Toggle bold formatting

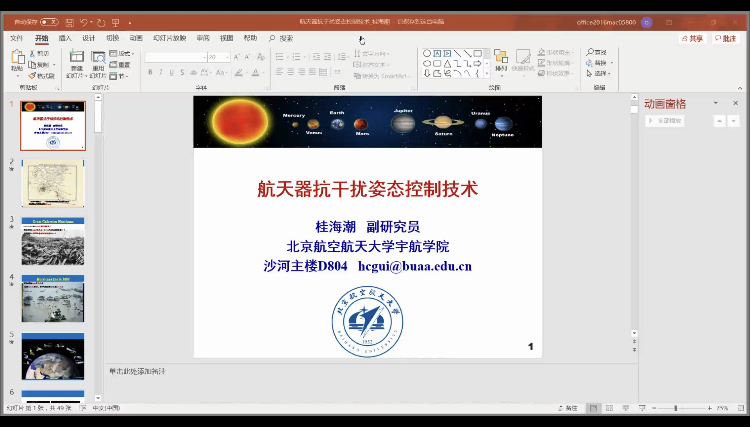tap(150, 72)
